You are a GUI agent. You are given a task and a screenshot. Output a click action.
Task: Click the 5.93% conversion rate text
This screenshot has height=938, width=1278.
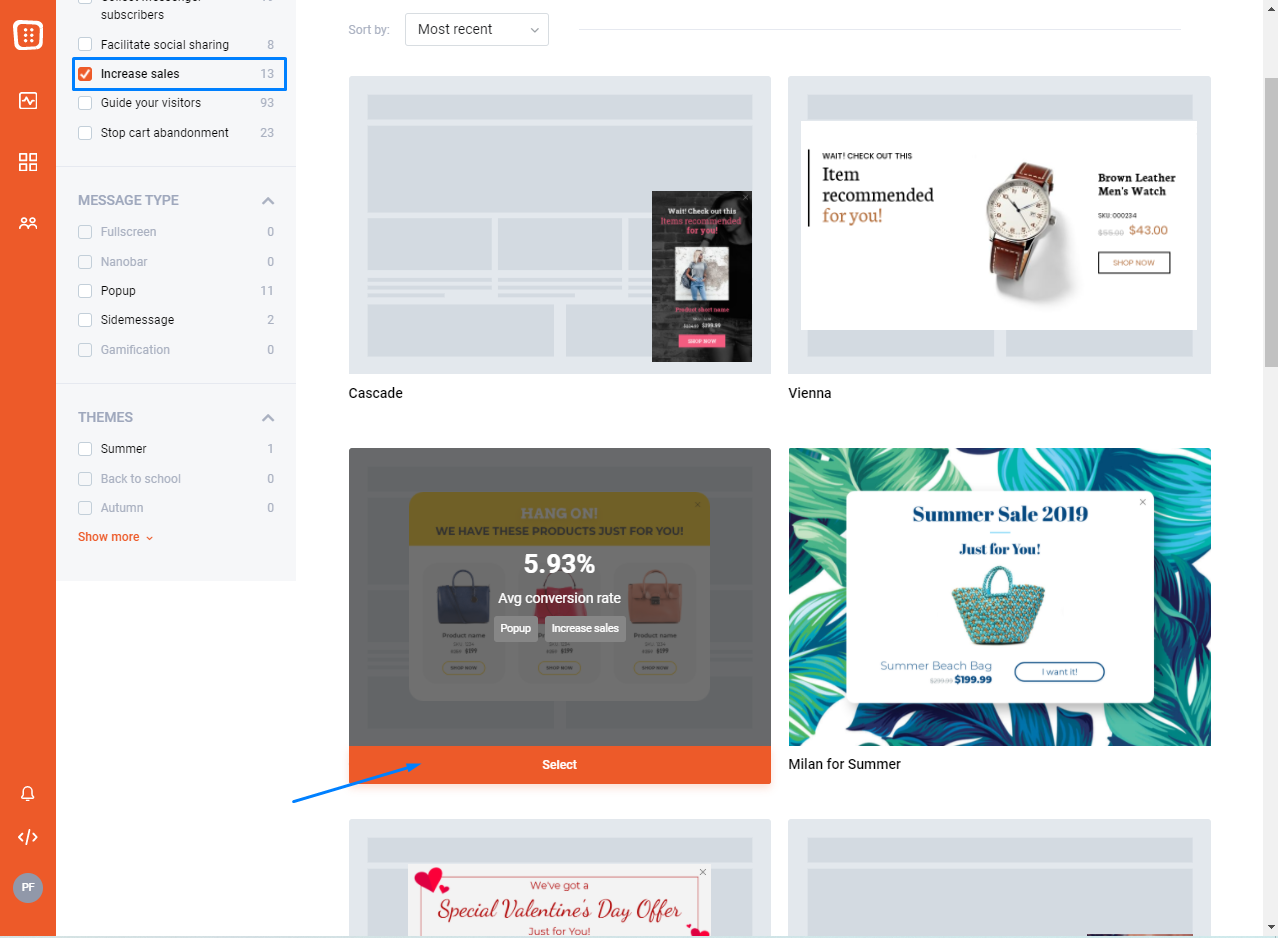pos(560,564)
